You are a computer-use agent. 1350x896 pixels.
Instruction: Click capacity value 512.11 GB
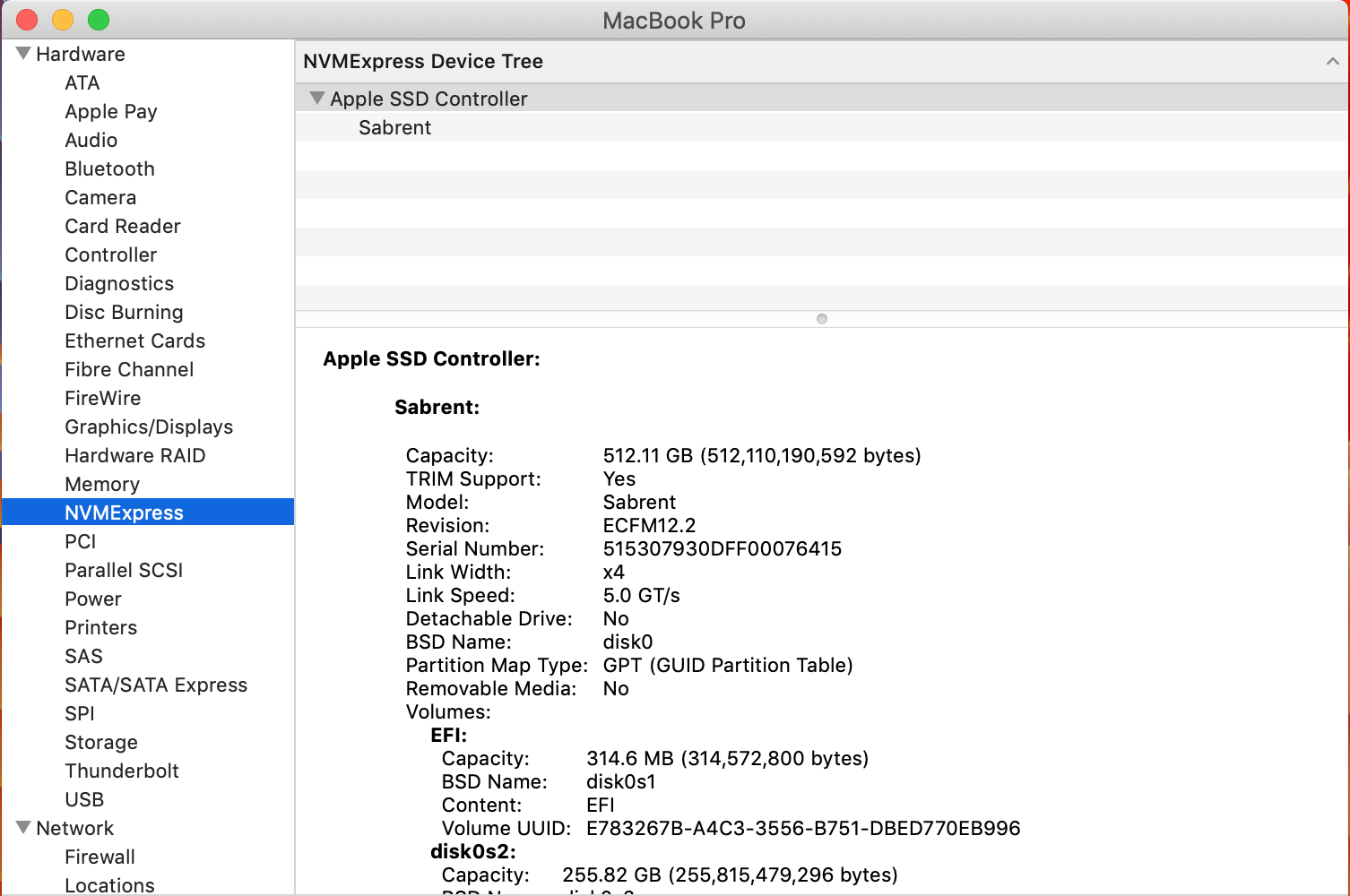pos(762,455)
